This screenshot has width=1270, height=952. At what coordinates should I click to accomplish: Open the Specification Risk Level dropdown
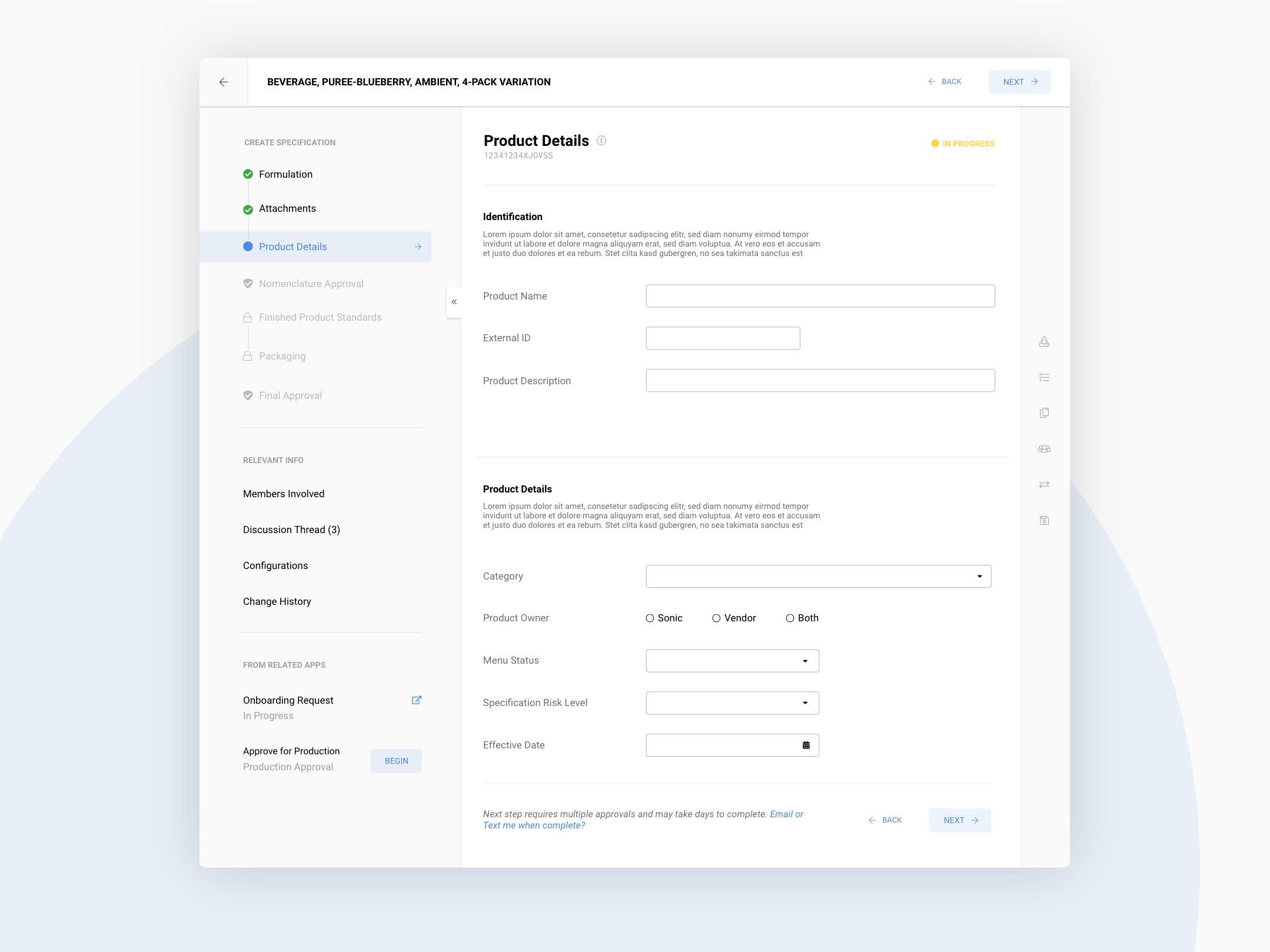pos(732,703)
